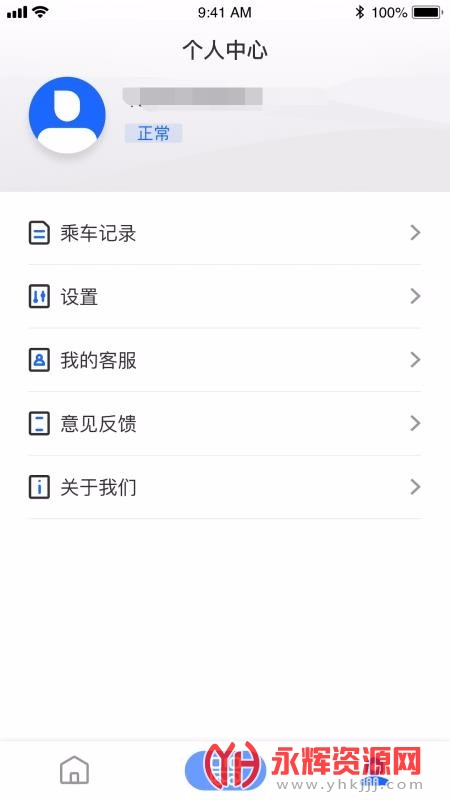Tap the ride records document icon
Image resolution: width=450 pixels, height=800 pixels.
point(39,233)
